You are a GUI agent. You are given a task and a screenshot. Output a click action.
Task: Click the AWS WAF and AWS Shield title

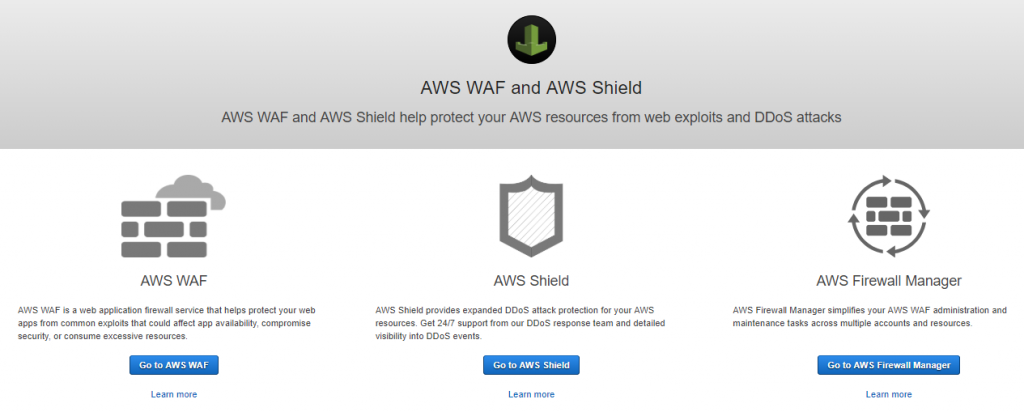tap(531, 87)
